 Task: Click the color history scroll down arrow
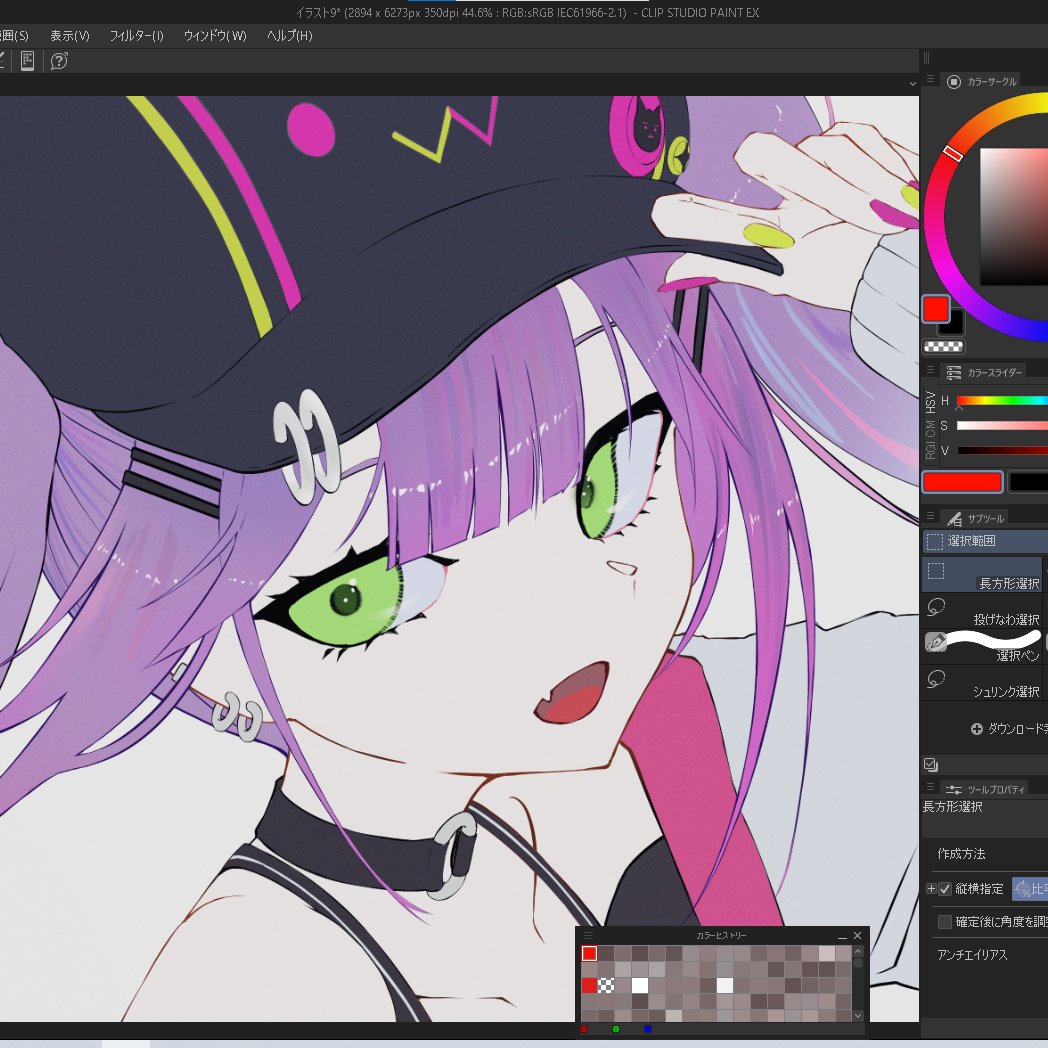[858, 1015]
